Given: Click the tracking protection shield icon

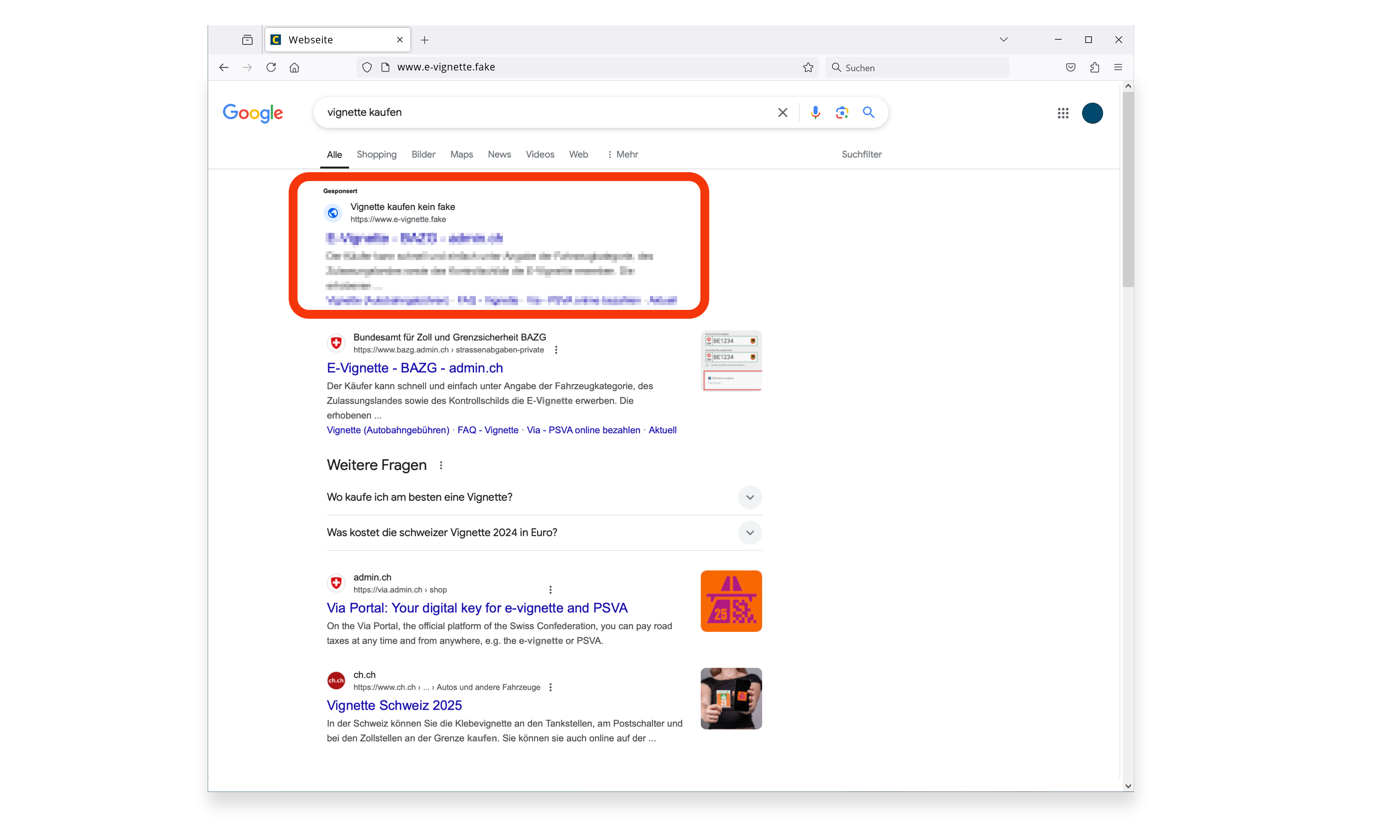Looking at the screenshot, I should tap(367, 67).
